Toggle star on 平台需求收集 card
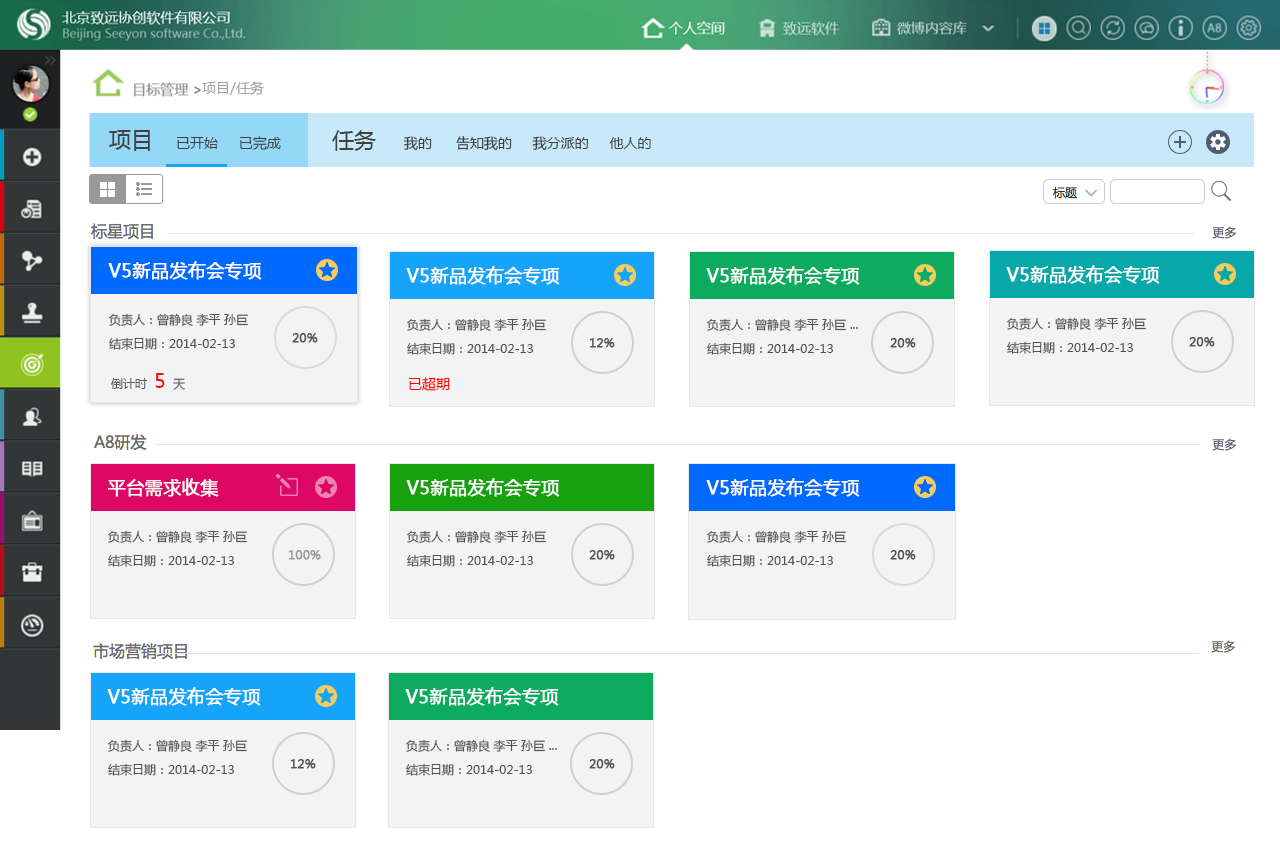The image size is (1280, 857). (x=326, y=487)
